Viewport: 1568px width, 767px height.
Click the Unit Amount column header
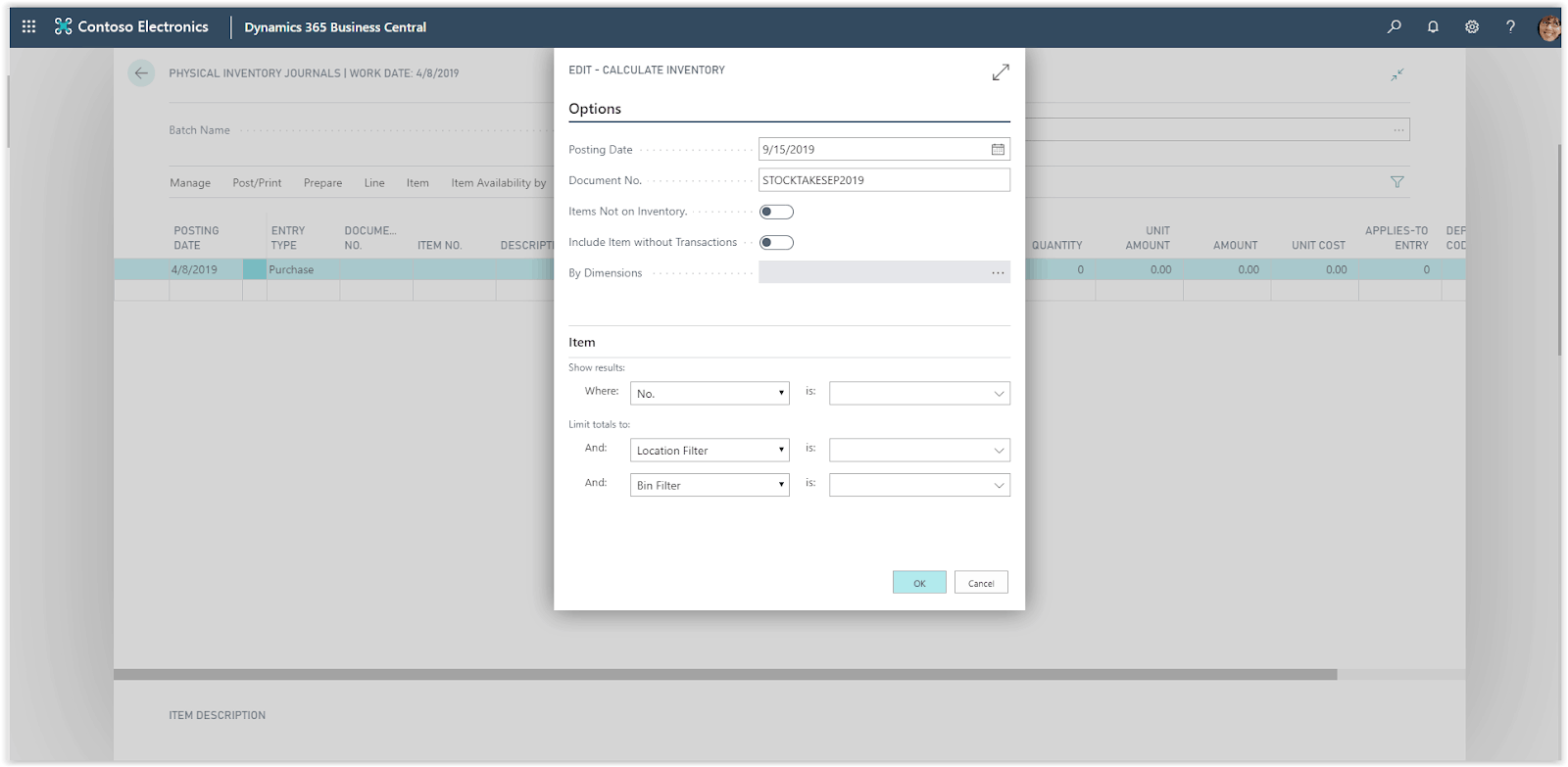pyautogui.click(x=1148, y=238)
